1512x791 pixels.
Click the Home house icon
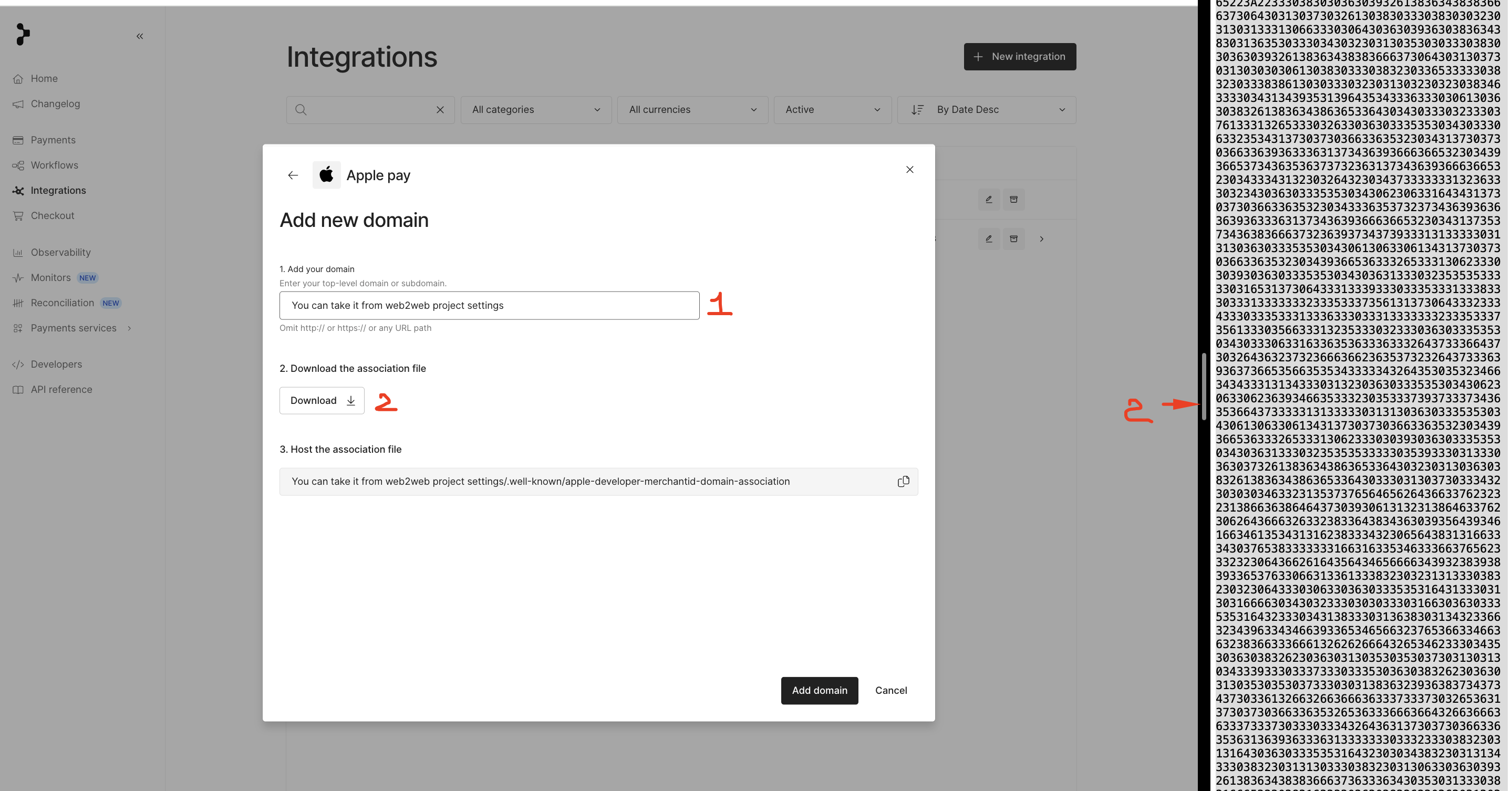(x=18, y=79)
